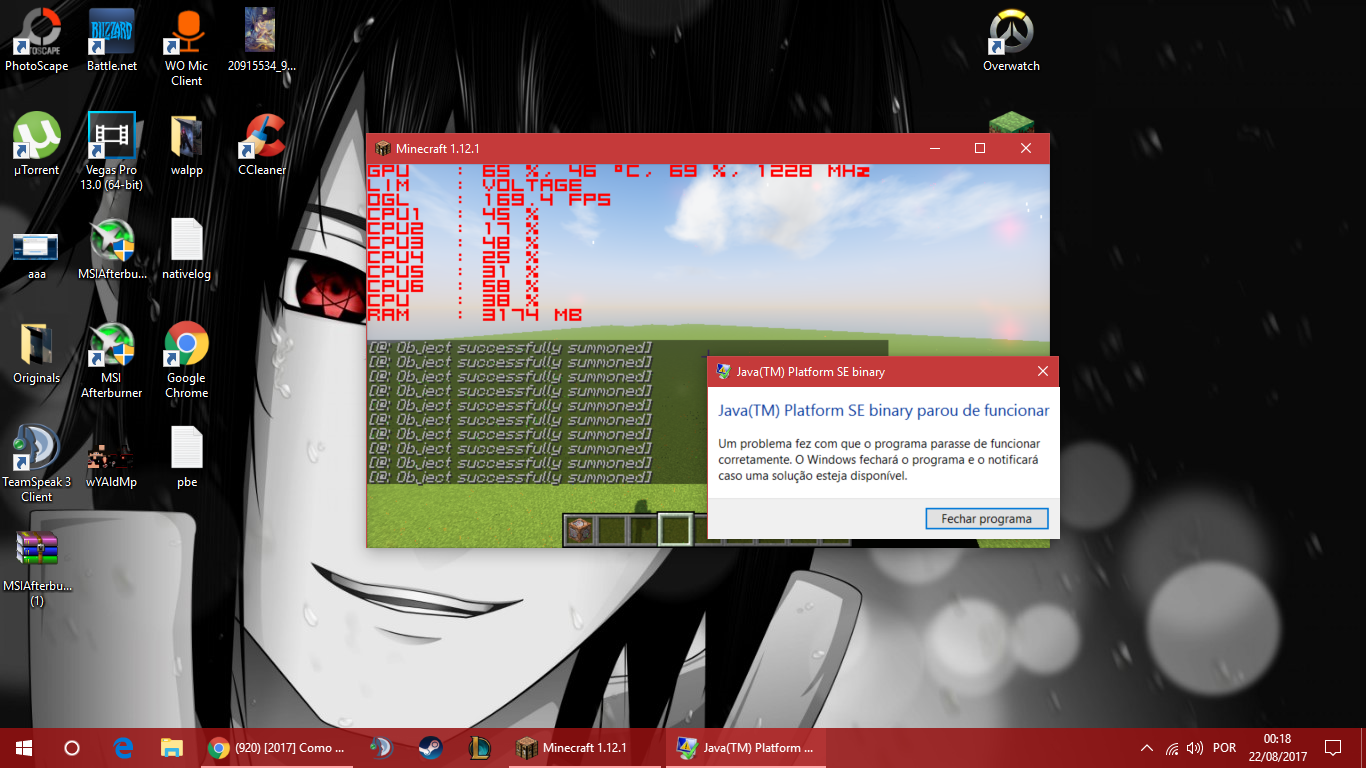
Task: Select the command block hotbar slot
Action: 578,531
